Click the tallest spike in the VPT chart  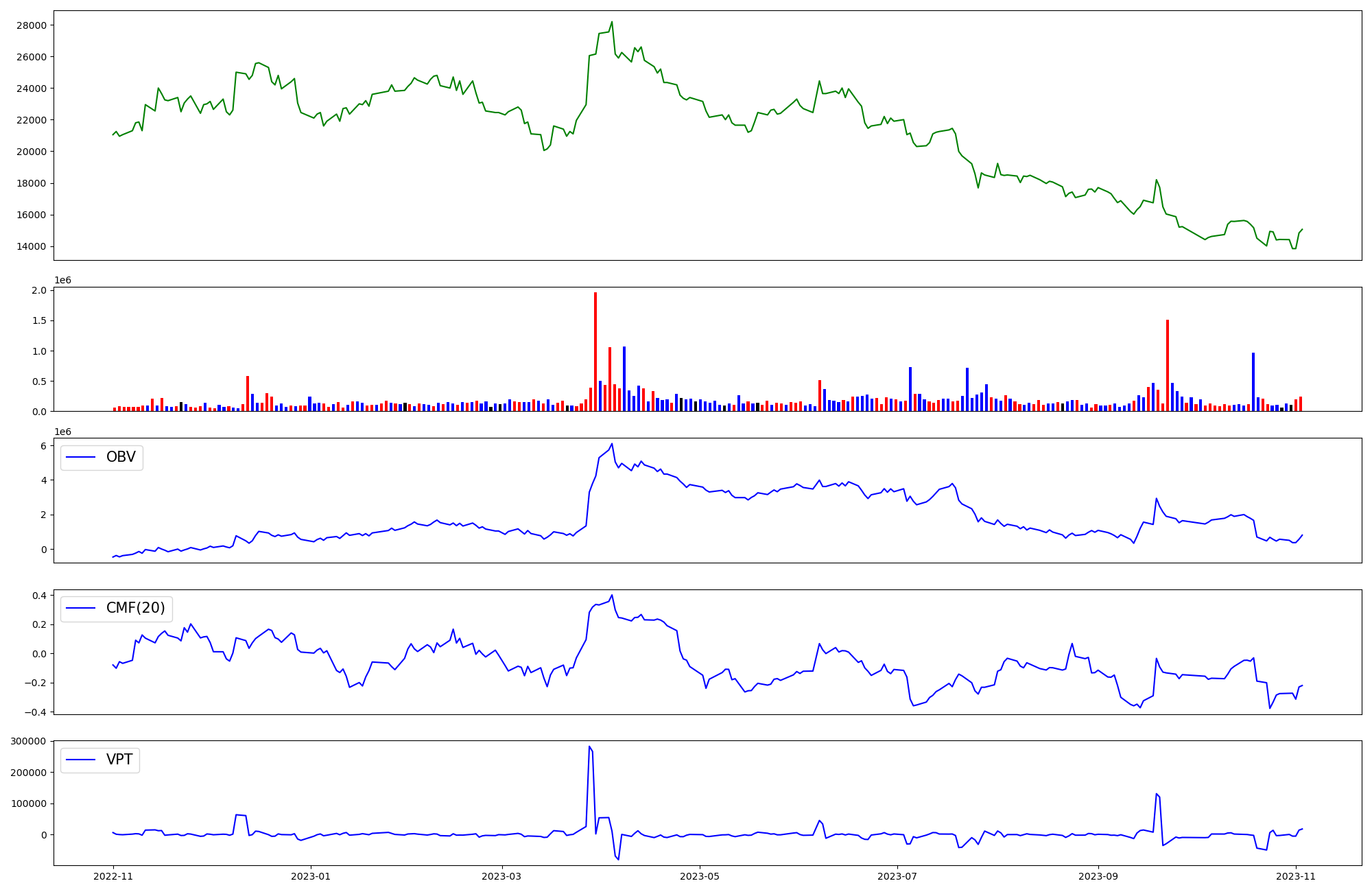coord(589,747)
